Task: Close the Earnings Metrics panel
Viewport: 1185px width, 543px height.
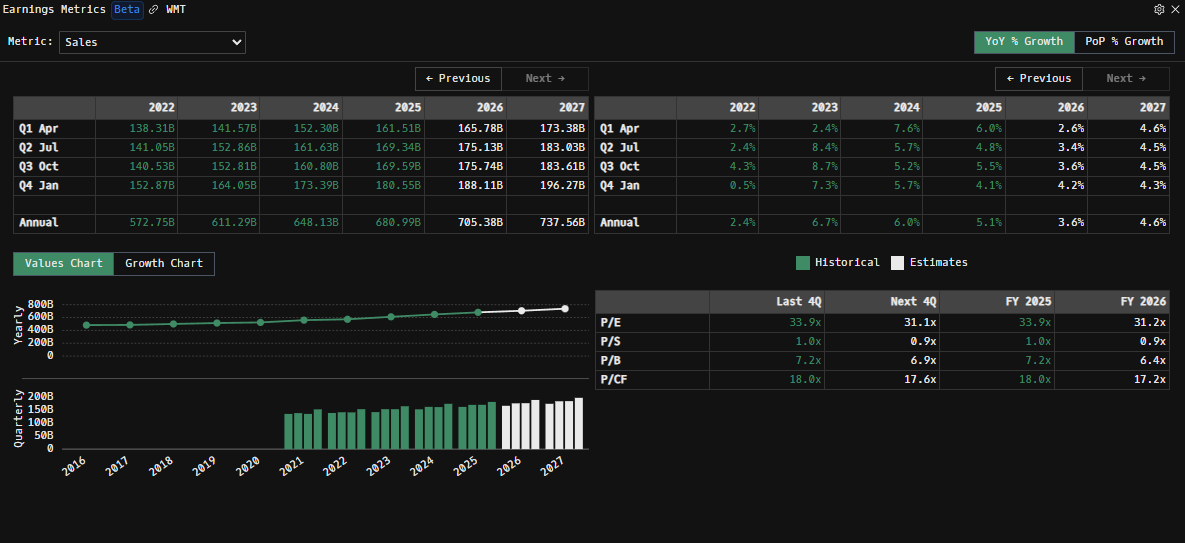Action: click(x=1174, y=10)
